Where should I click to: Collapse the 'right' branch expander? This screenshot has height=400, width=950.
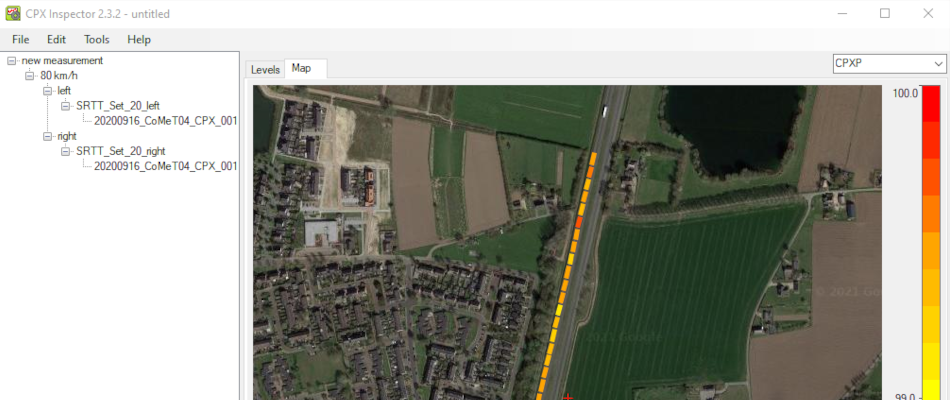(48, 136)
